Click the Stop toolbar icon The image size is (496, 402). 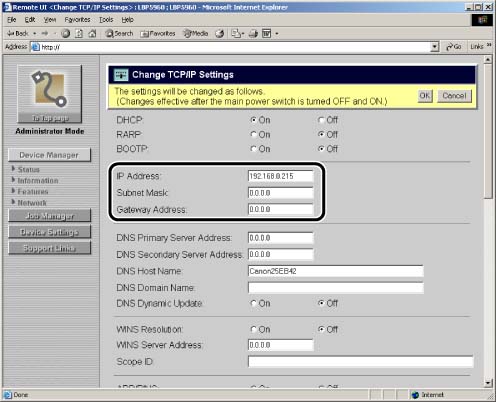pos(66,33)
